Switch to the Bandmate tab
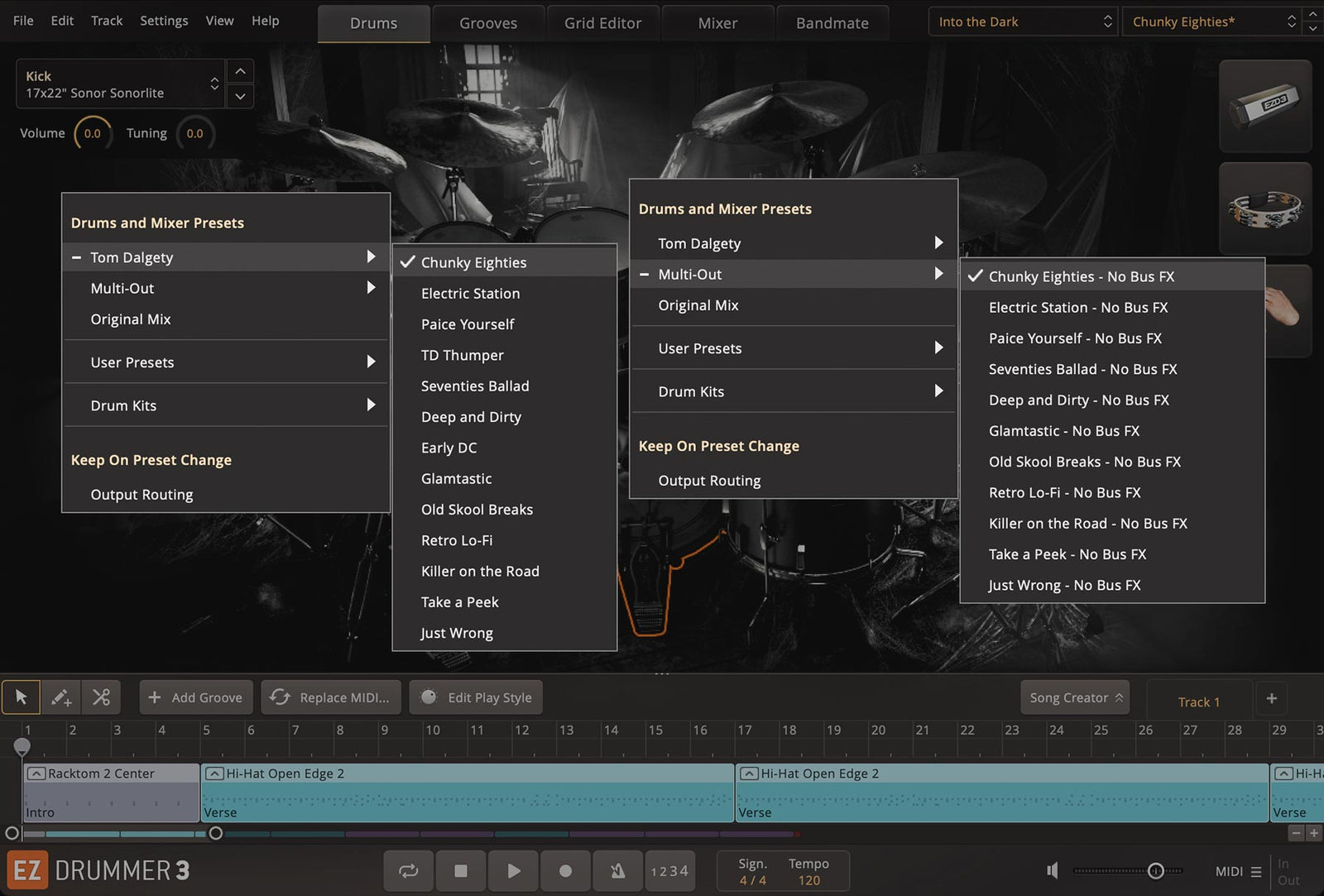The height and width of the screenshot is (896, 1324). 832,23
